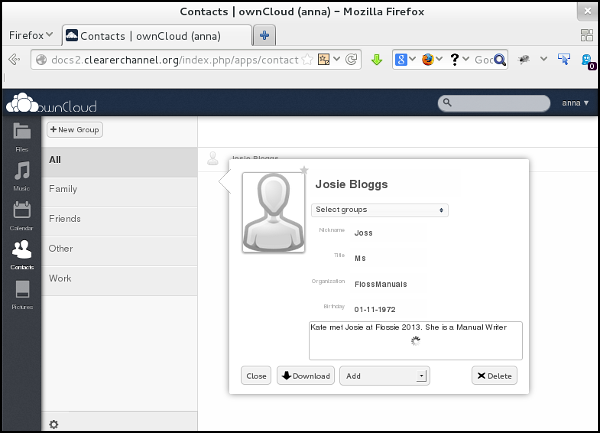
Task: Expand the Add field dropdown
Action: tap(384, 376)
